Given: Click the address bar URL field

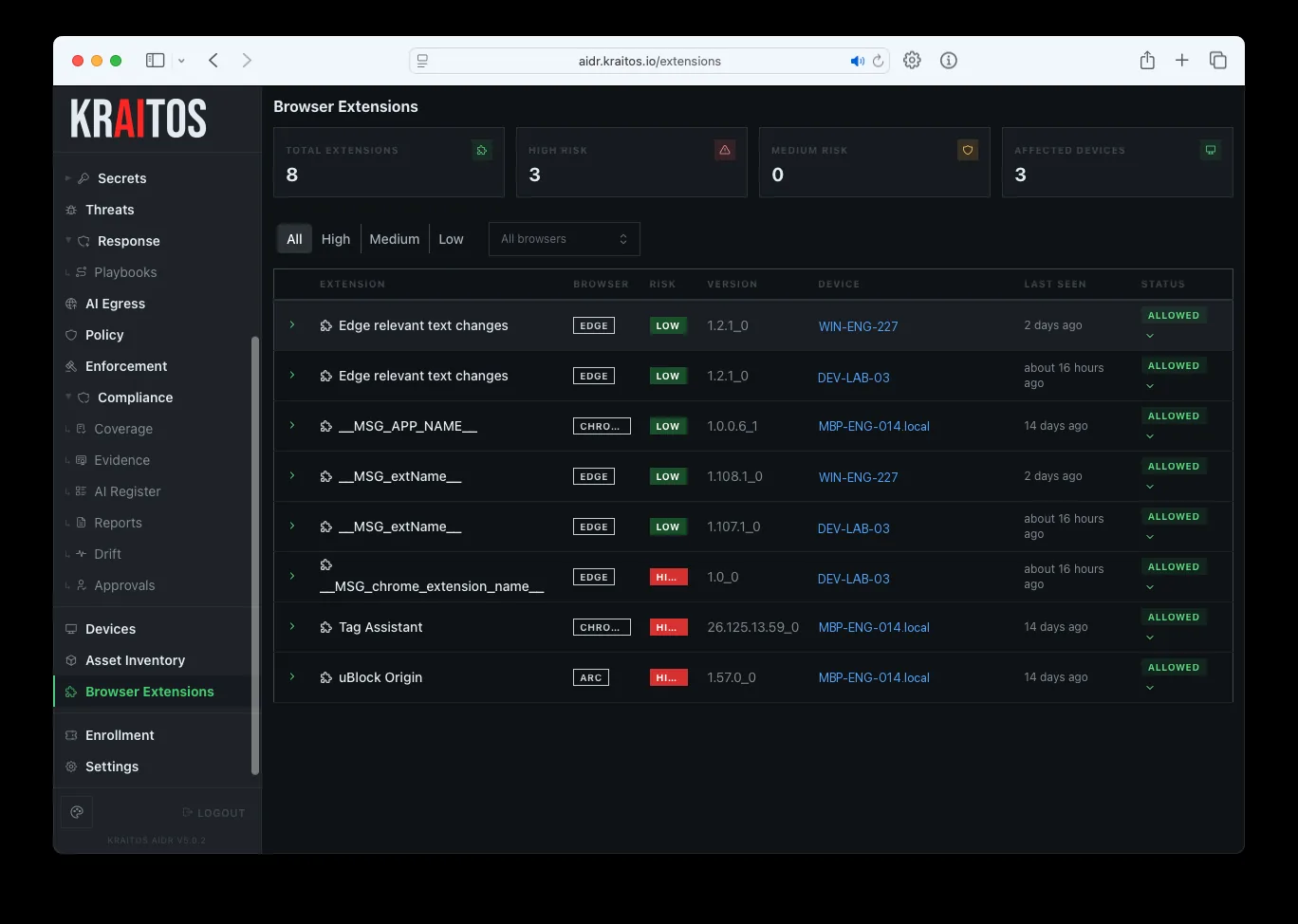Looking at the screenshot, I should click(x=649, y=61).
